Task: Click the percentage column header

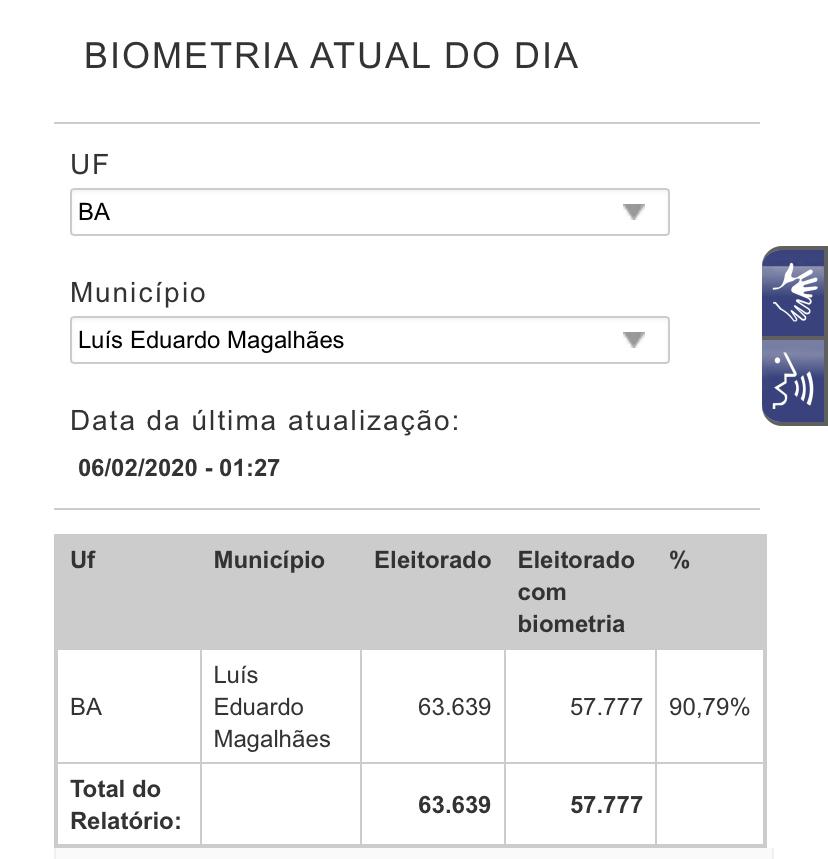Action: coord(680,560)
